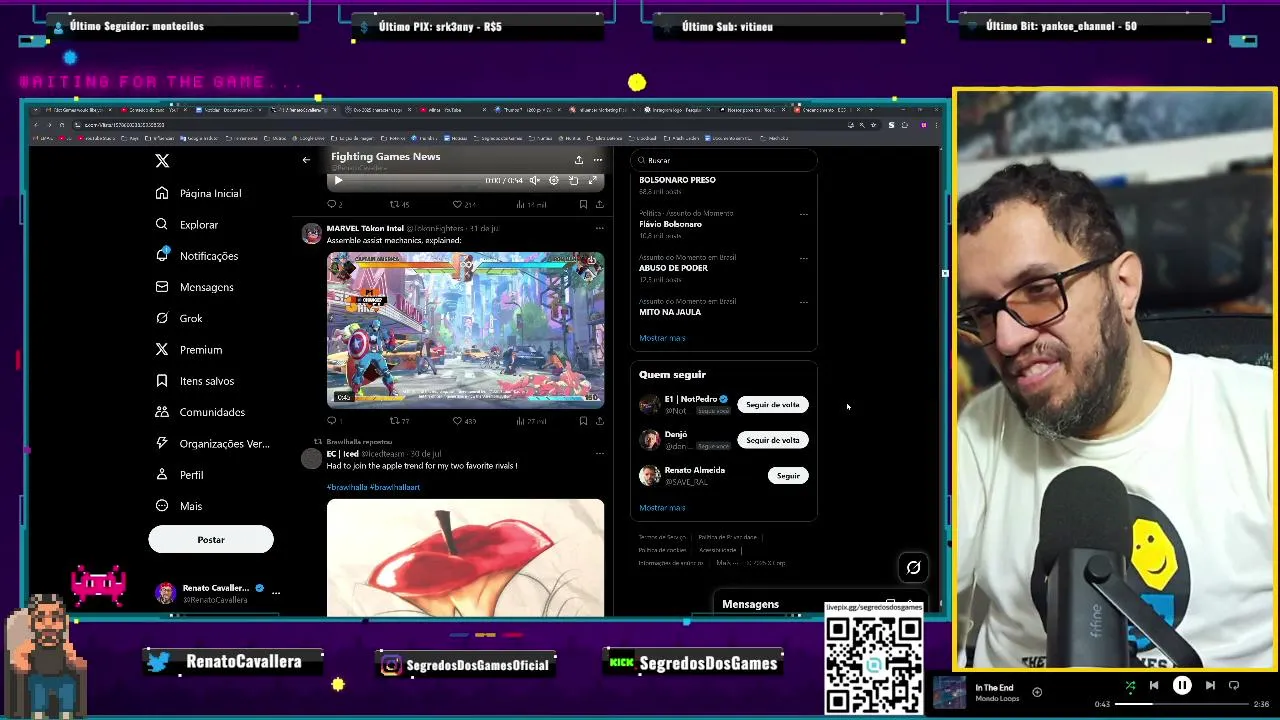
Task: Repost the MARVEL Tōkon post with 77 reposts
Action: pos(399,421)
